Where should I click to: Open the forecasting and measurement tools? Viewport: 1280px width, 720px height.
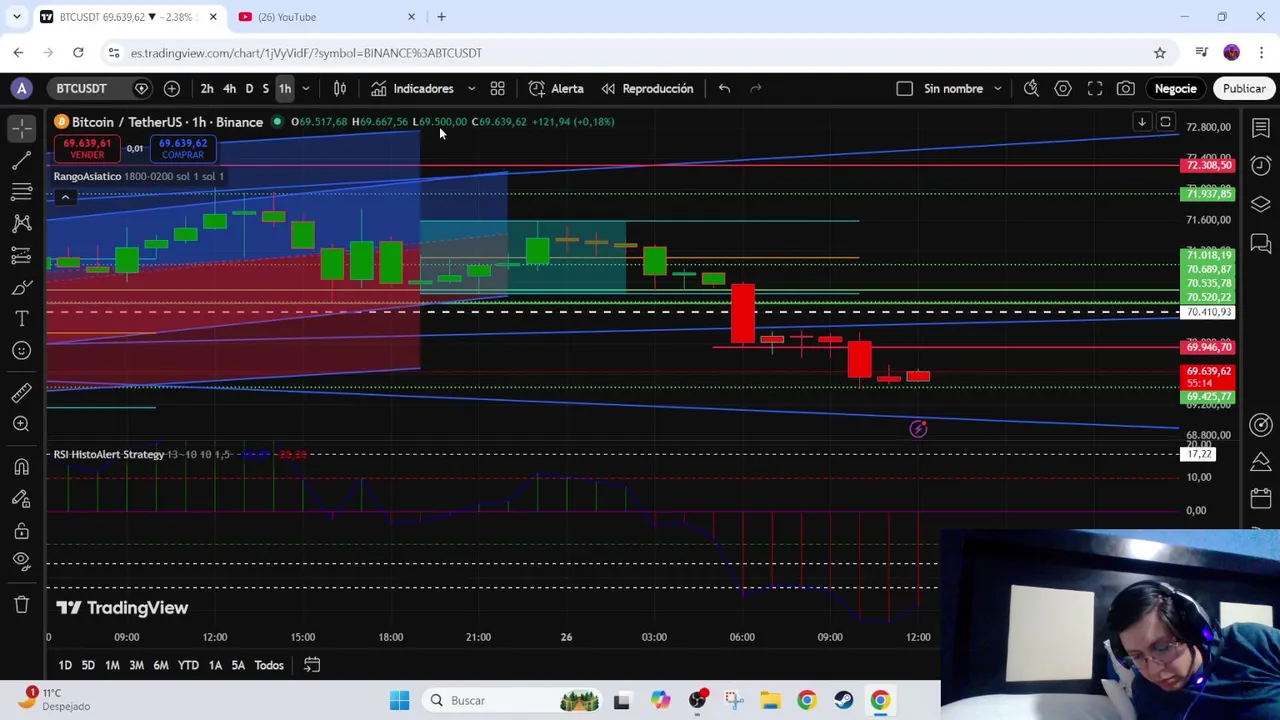click(21, 256)
